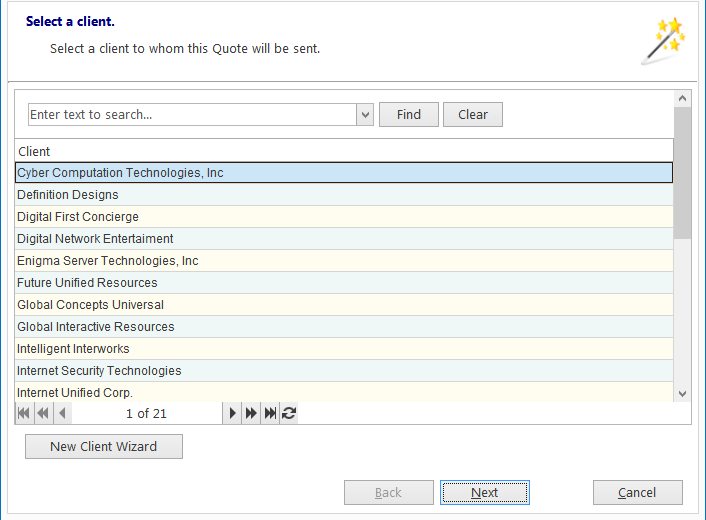The image size is (706, 520).
Task: Open the New Client Wizard
Action: click(104, 447)
